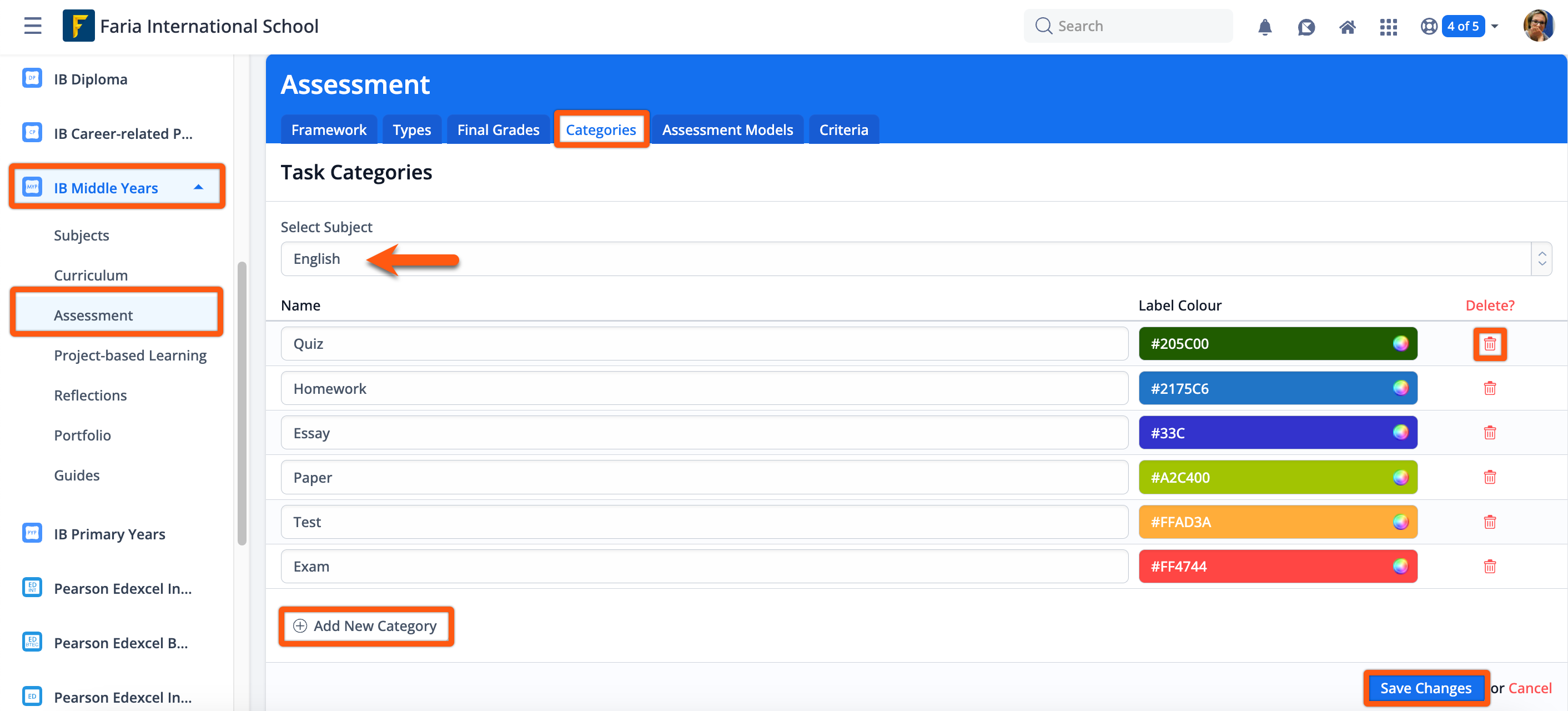Delete the Essay category with trash icon
Screen dimensions: 1568x711
tap(1490, 433)
